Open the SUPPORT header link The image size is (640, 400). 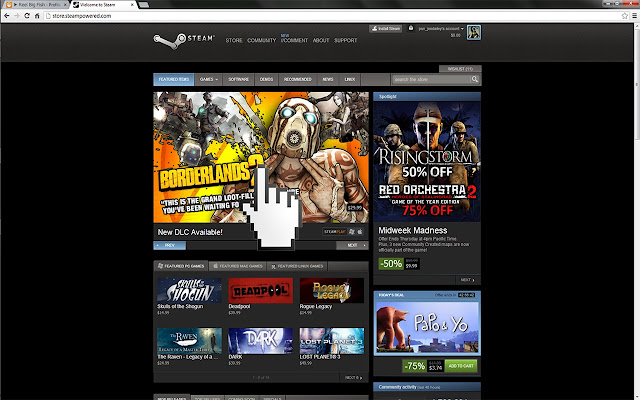345,40
